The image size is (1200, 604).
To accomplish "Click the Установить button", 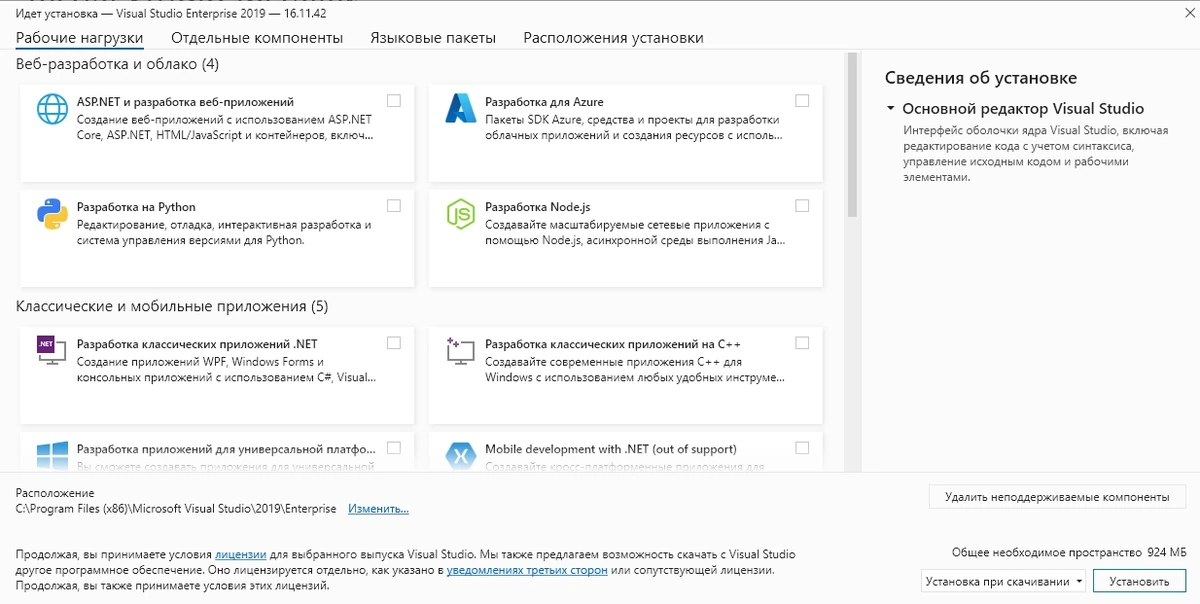I will point(1139,581).
